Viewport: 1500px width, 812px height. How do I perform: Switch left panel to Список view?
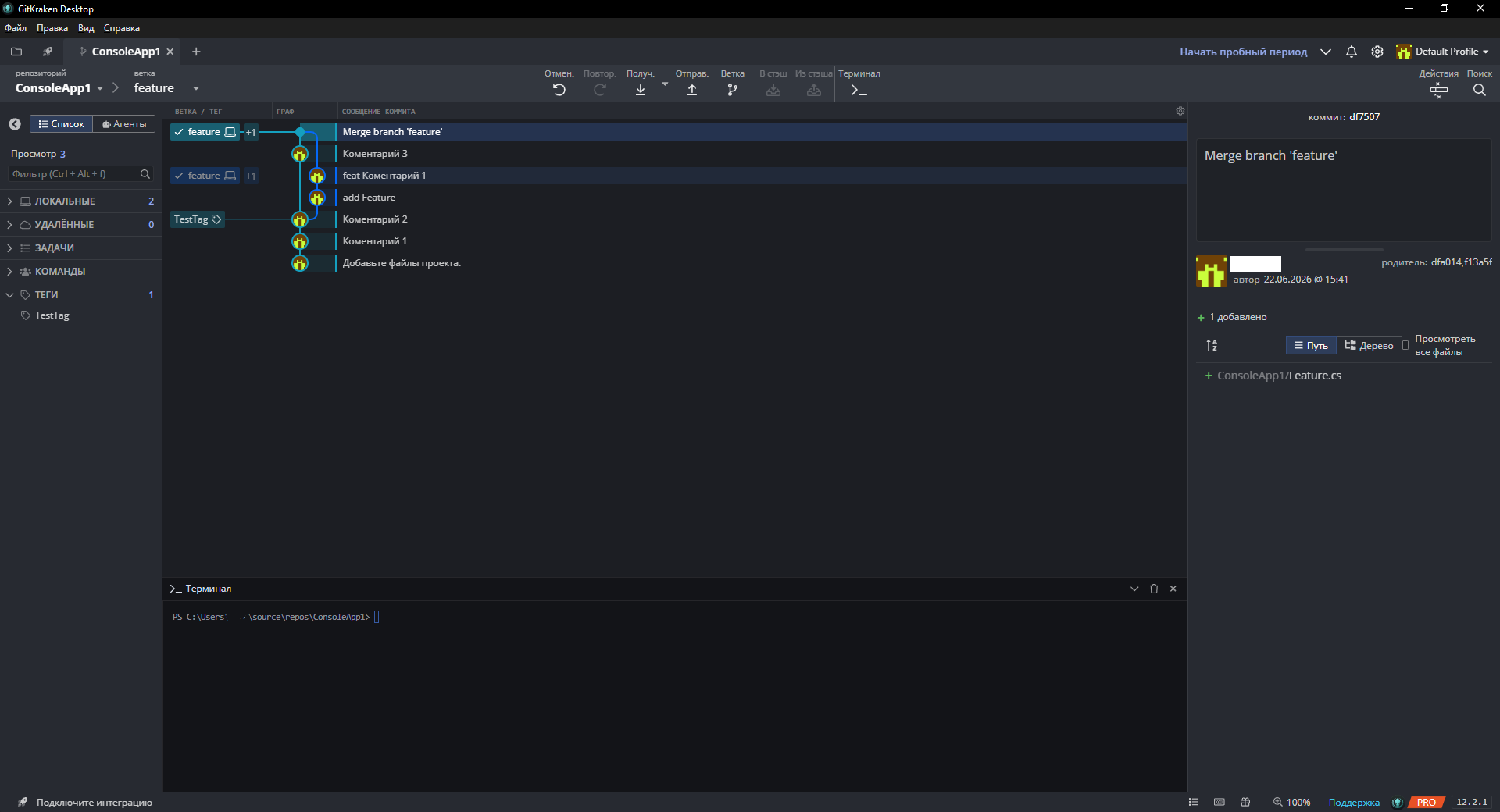pos(61,124)
